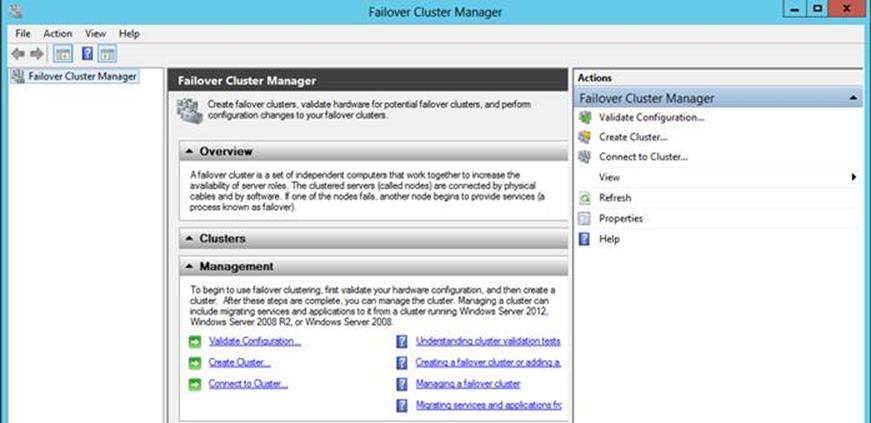871x423 pixels.
Task: Click green arrow icon beside Create Cluster link
Action: pos(195,363)
